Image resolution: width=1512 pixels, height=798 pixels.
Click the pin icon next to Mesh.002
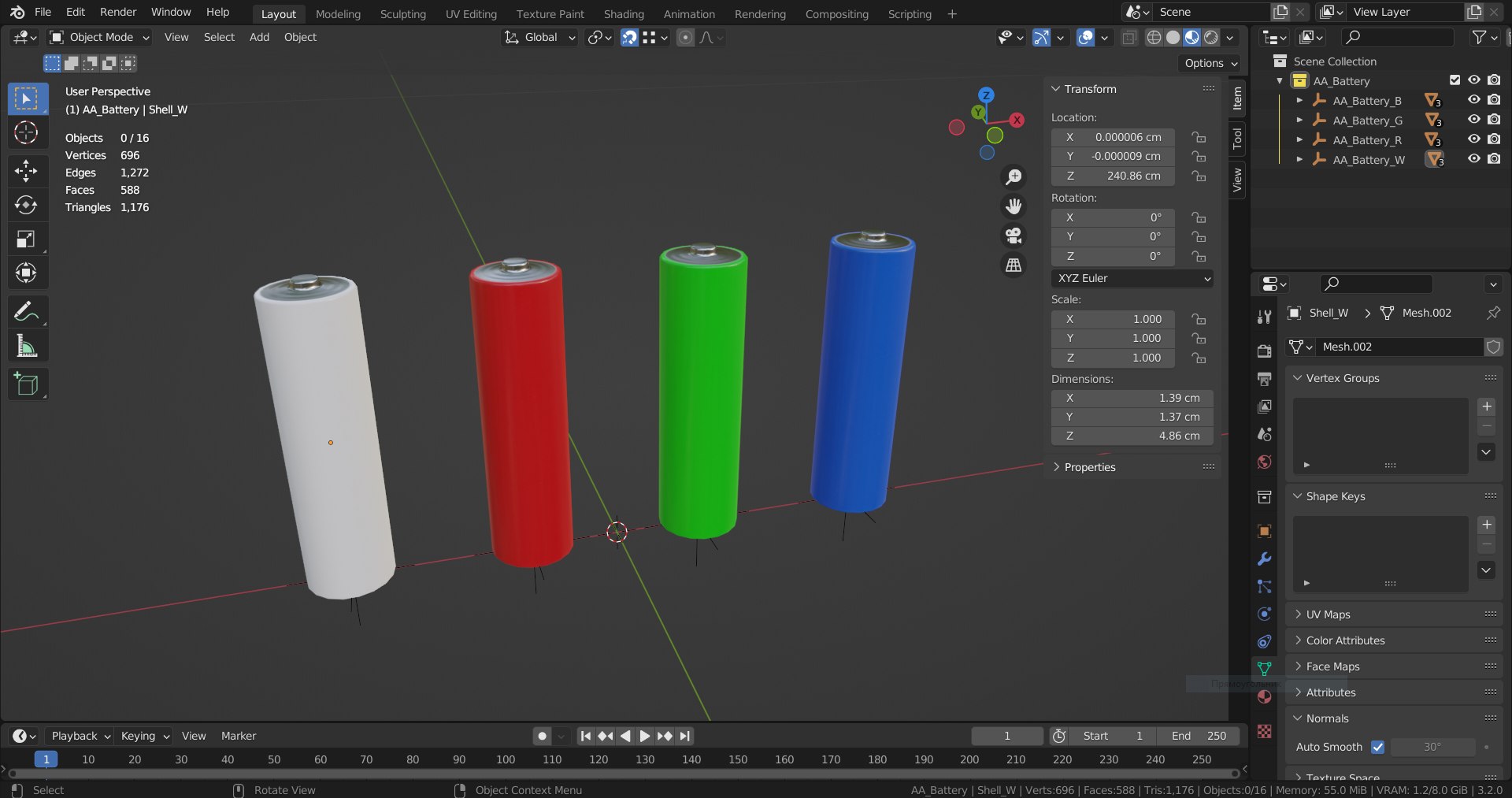[1492, 313]
